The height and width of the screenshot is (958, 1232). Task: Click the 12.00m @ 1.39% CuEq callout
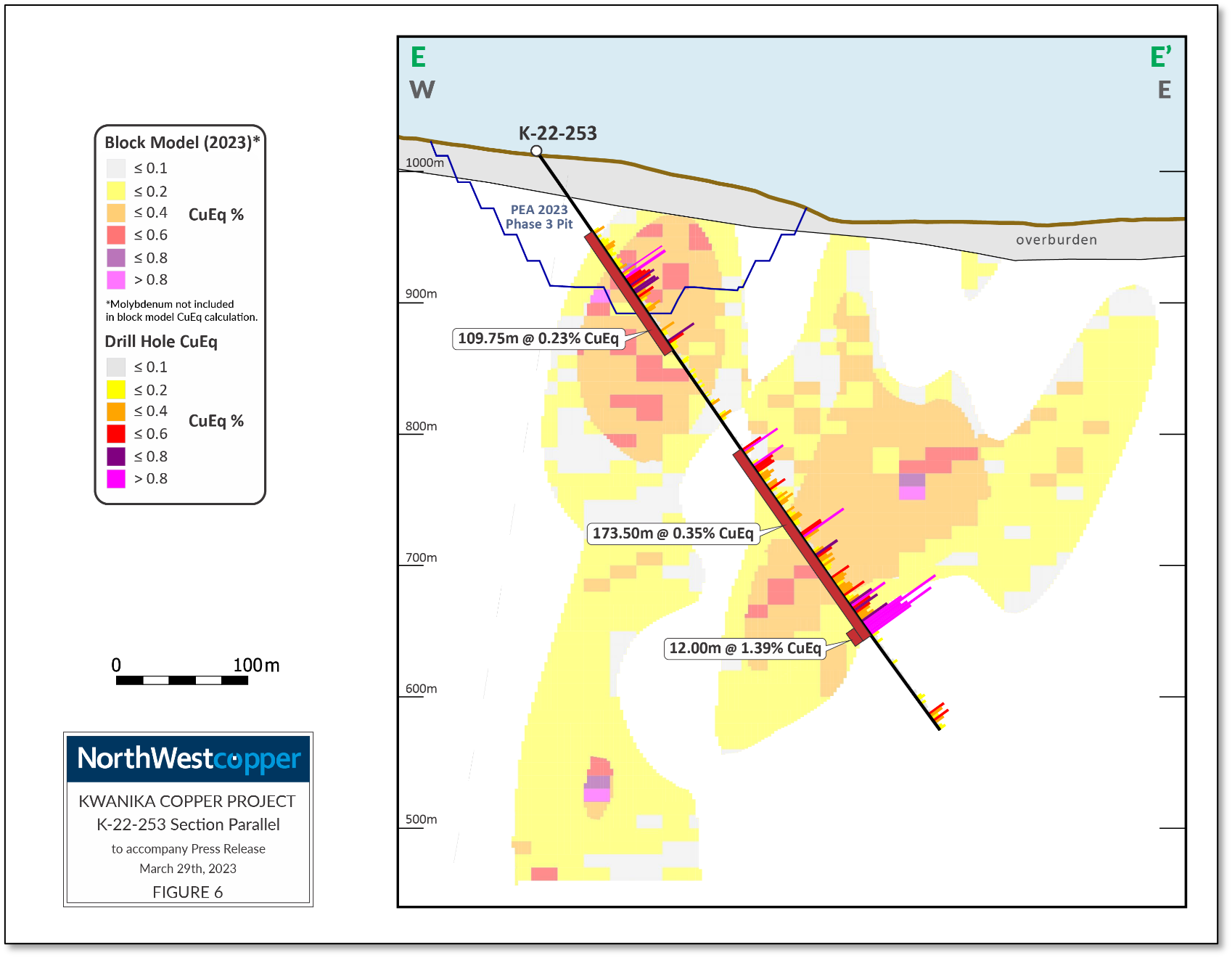745,648
